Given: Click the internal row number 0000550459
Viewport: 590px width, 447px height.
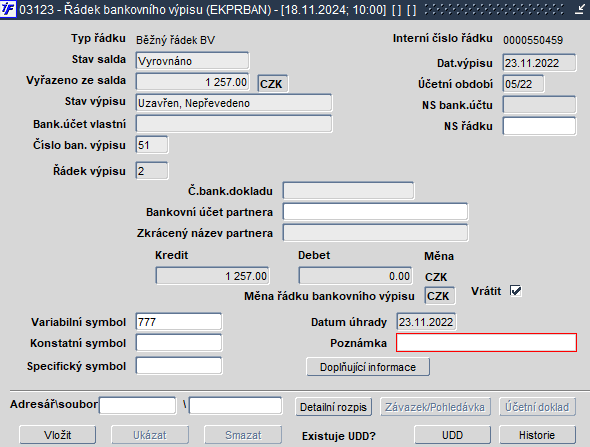Looking at the screenshot, I should tap(533, 40).
